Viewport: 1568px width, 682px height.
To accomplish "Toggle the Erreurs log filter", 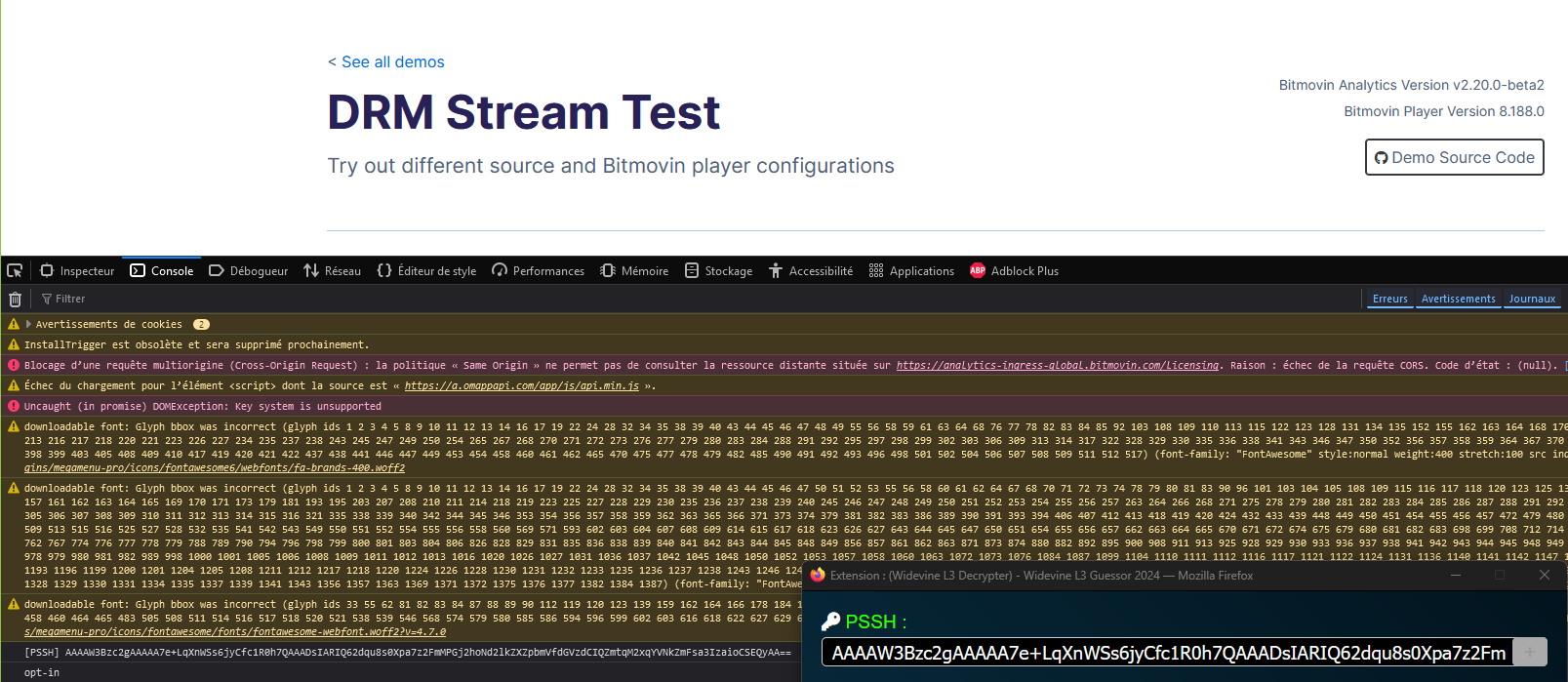I will (x=1389, y=299).
